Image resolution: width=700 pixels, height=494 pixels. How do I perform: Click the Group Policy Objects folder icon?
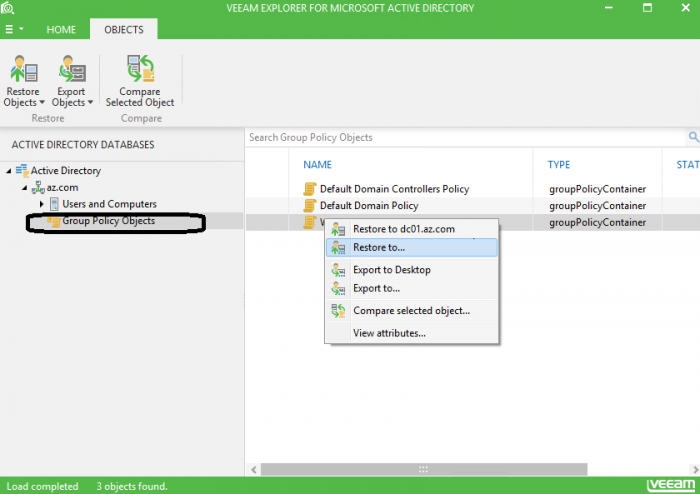point(54,221)
